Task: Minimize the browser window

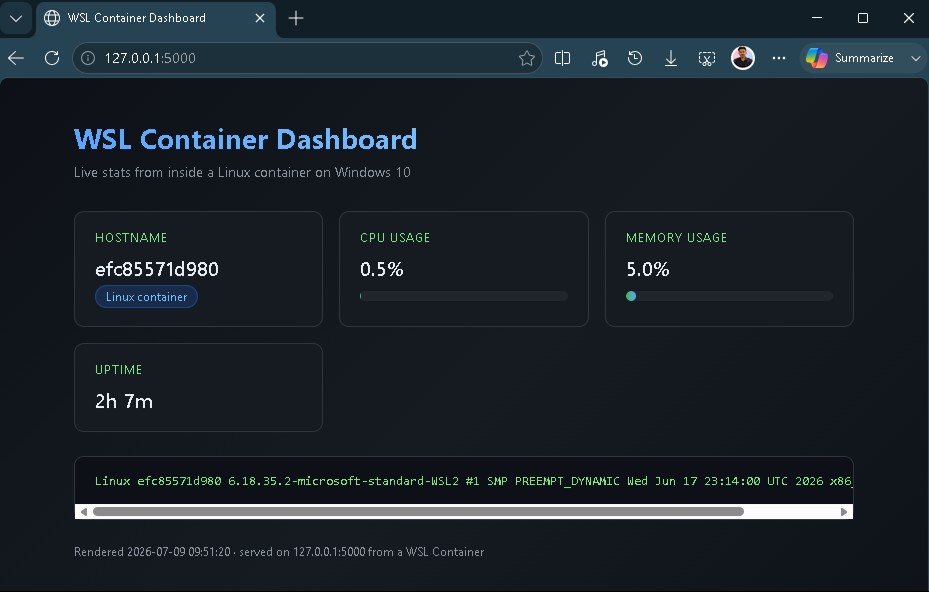Action: click(817, 18)
